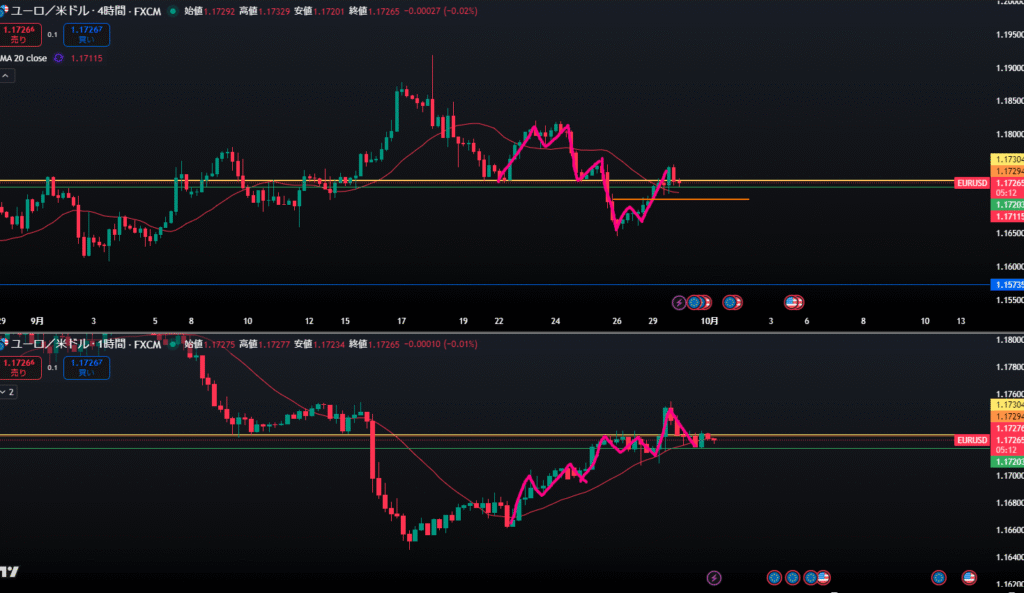Viewport: 1024px width, 593px height.
Task: Click the yellow 1.17304 price label on 4-hour axis
Action: (x=1006, y=159)
